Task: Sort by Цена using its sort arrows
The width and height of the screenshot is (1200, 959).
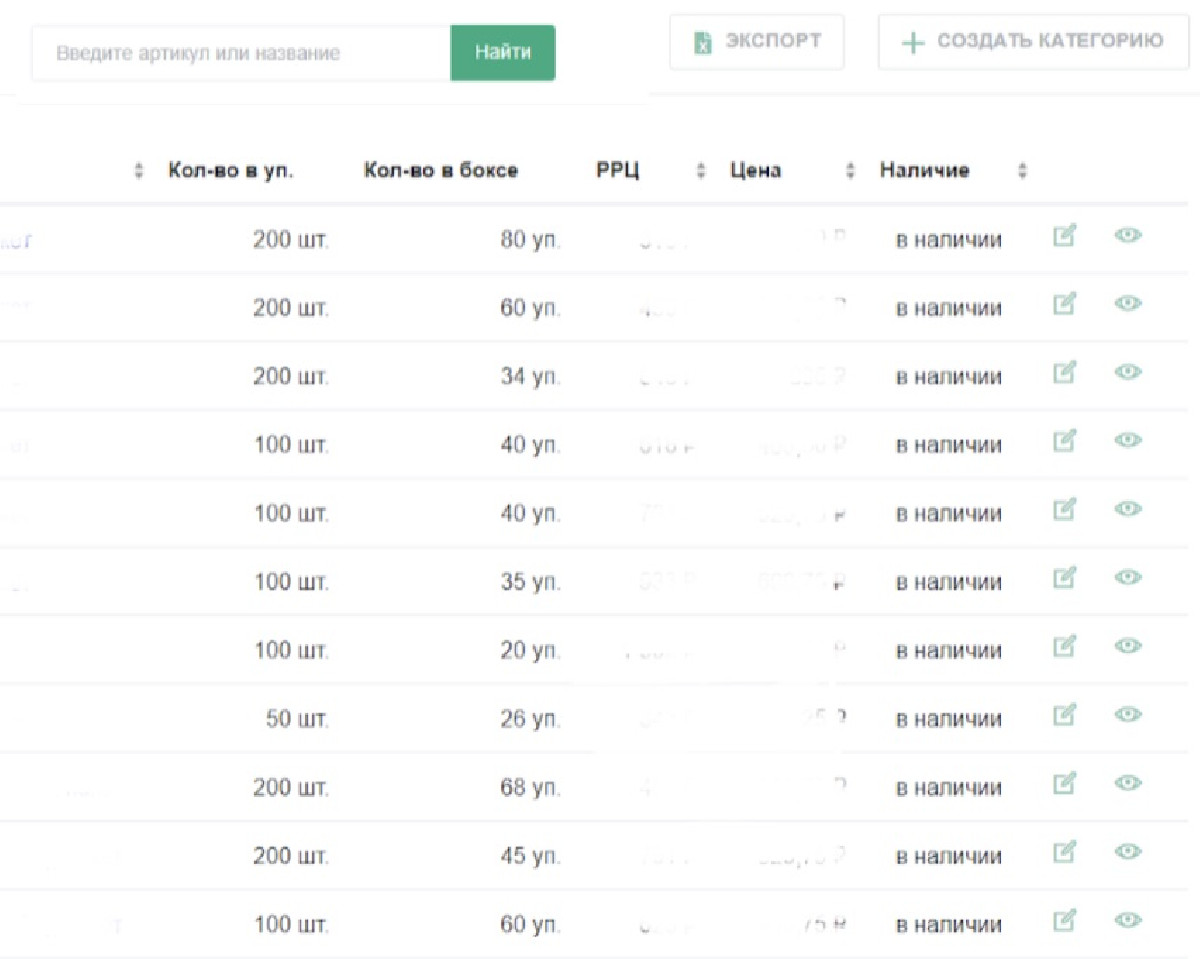Action: point(851,171)
